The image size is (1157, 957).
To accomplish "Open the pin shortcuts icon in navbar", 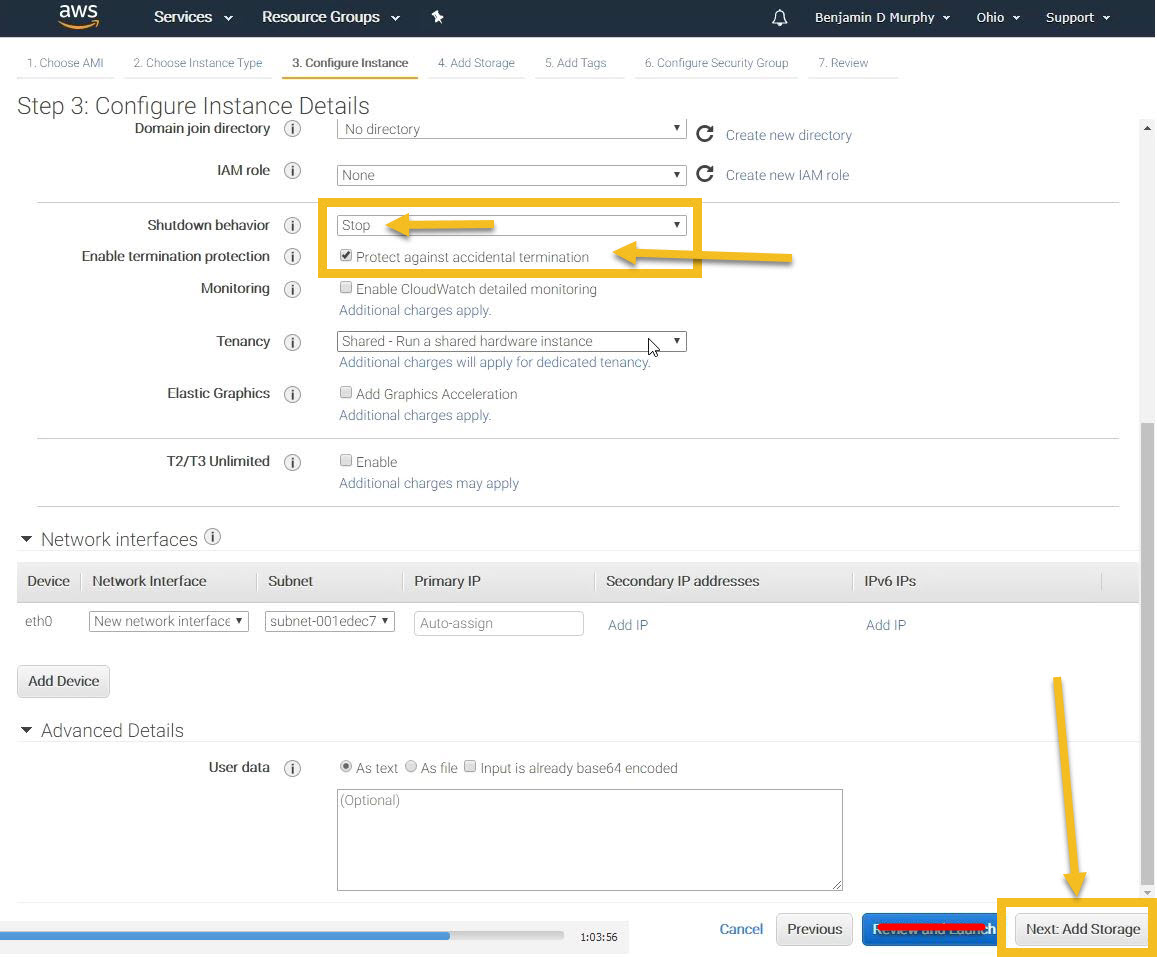I will (x=438, y=17).
